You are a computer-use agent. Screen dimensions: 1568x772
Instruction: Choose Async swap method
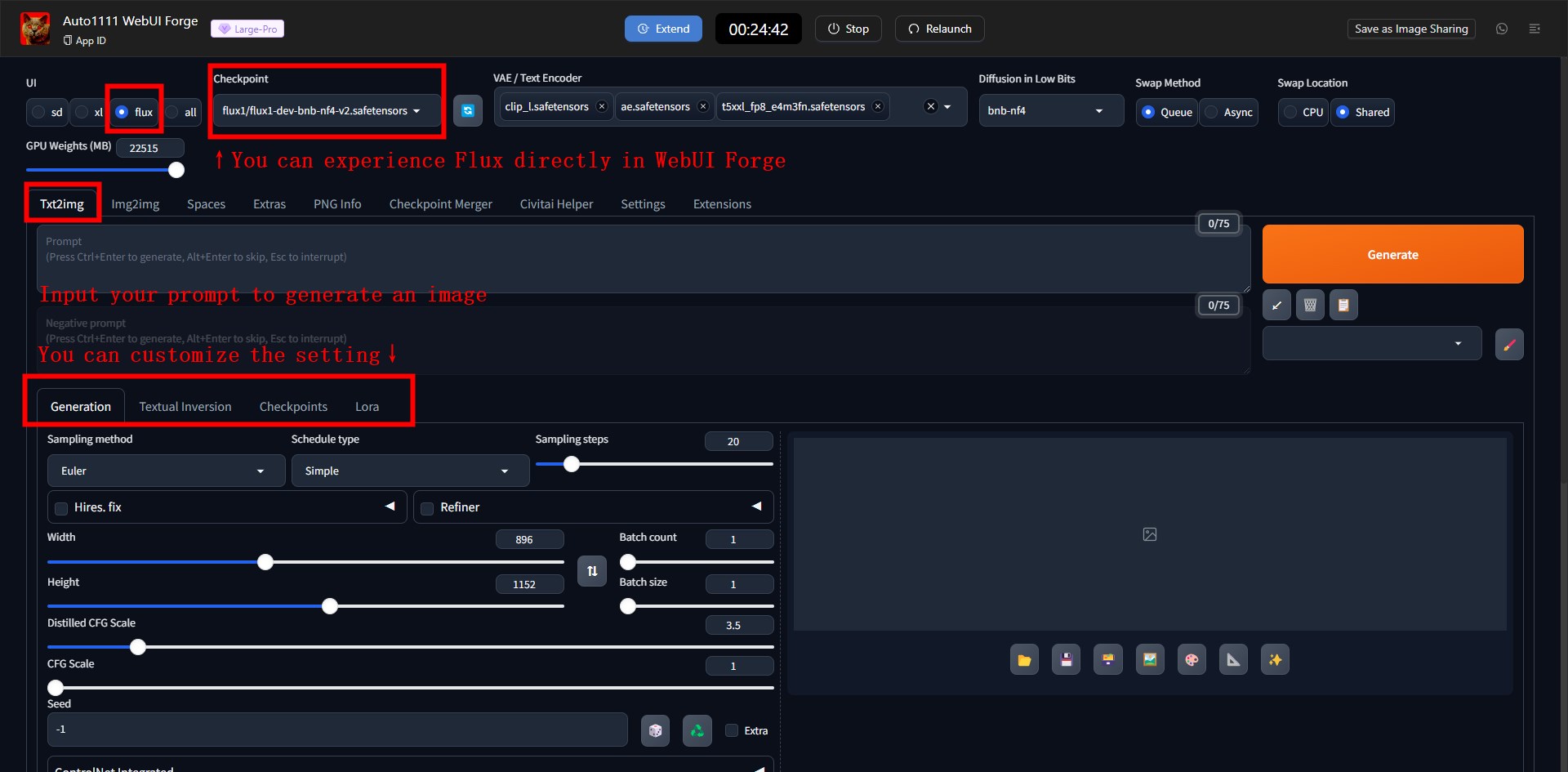click(x=1229, y=112)
